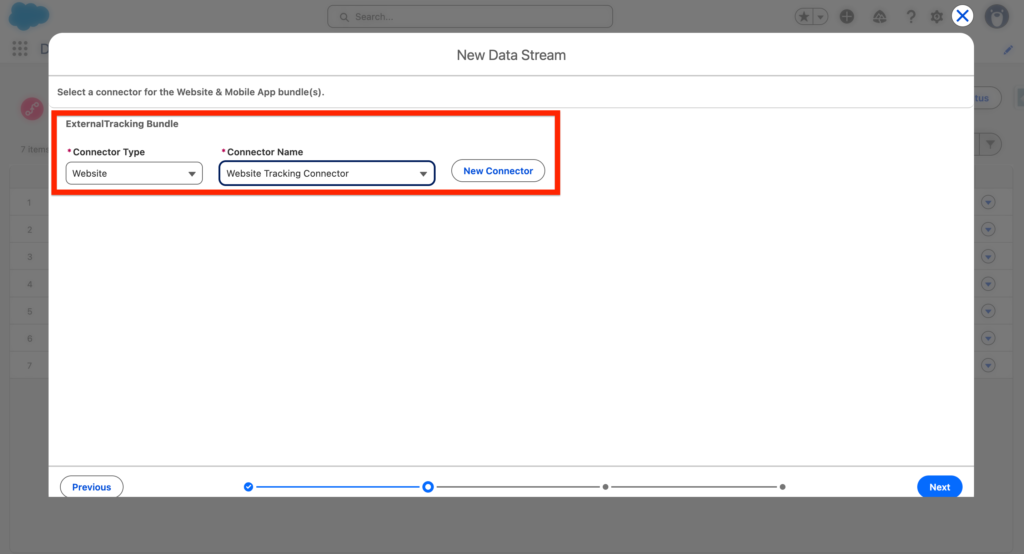1024x554 pixels.
Task: Open the user profile avatar
Action: (996, 17)
